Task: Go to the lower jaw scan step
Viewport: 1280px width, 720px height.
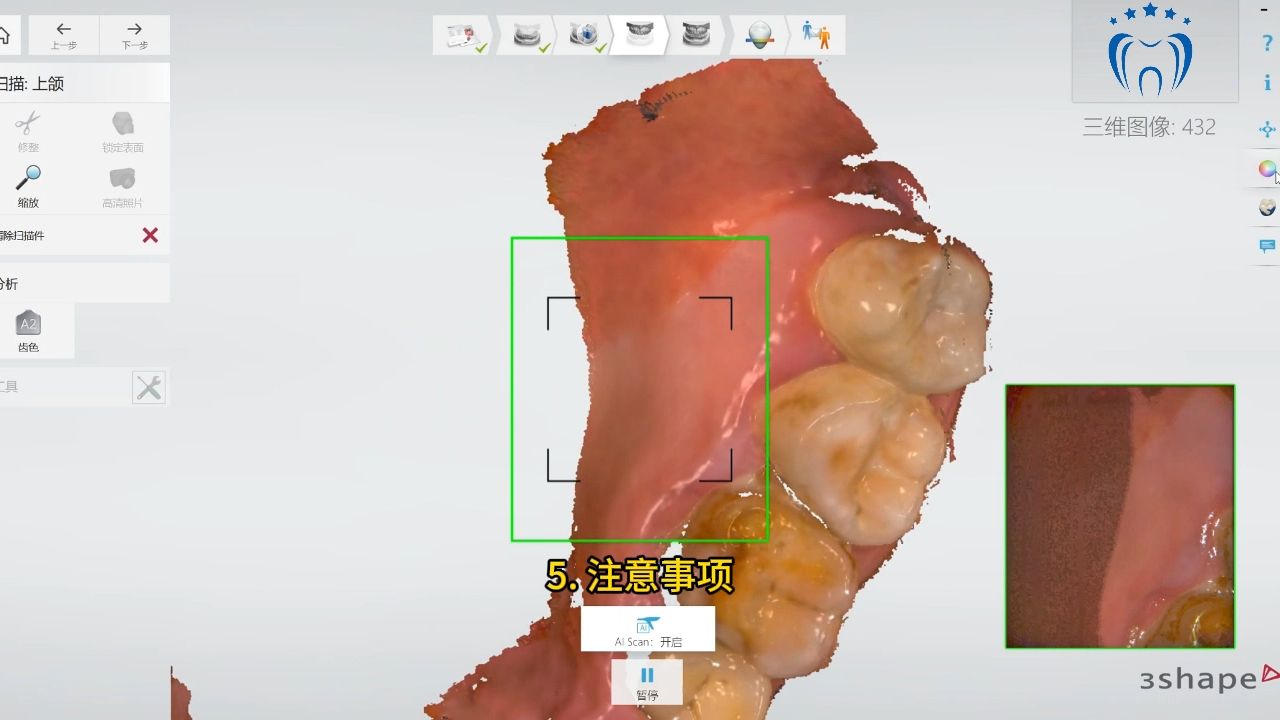Action: coord(528,35)
